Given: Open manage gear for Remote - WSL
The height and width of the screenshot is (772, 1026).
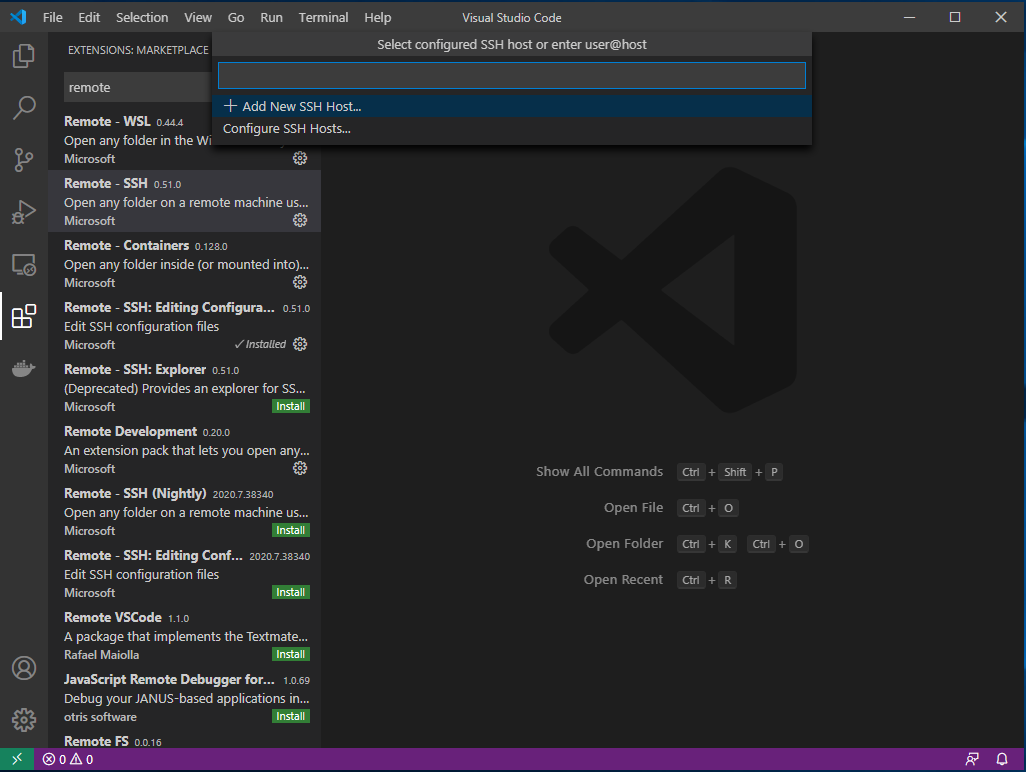Looking at the screenshot, I should click(300, 158).
